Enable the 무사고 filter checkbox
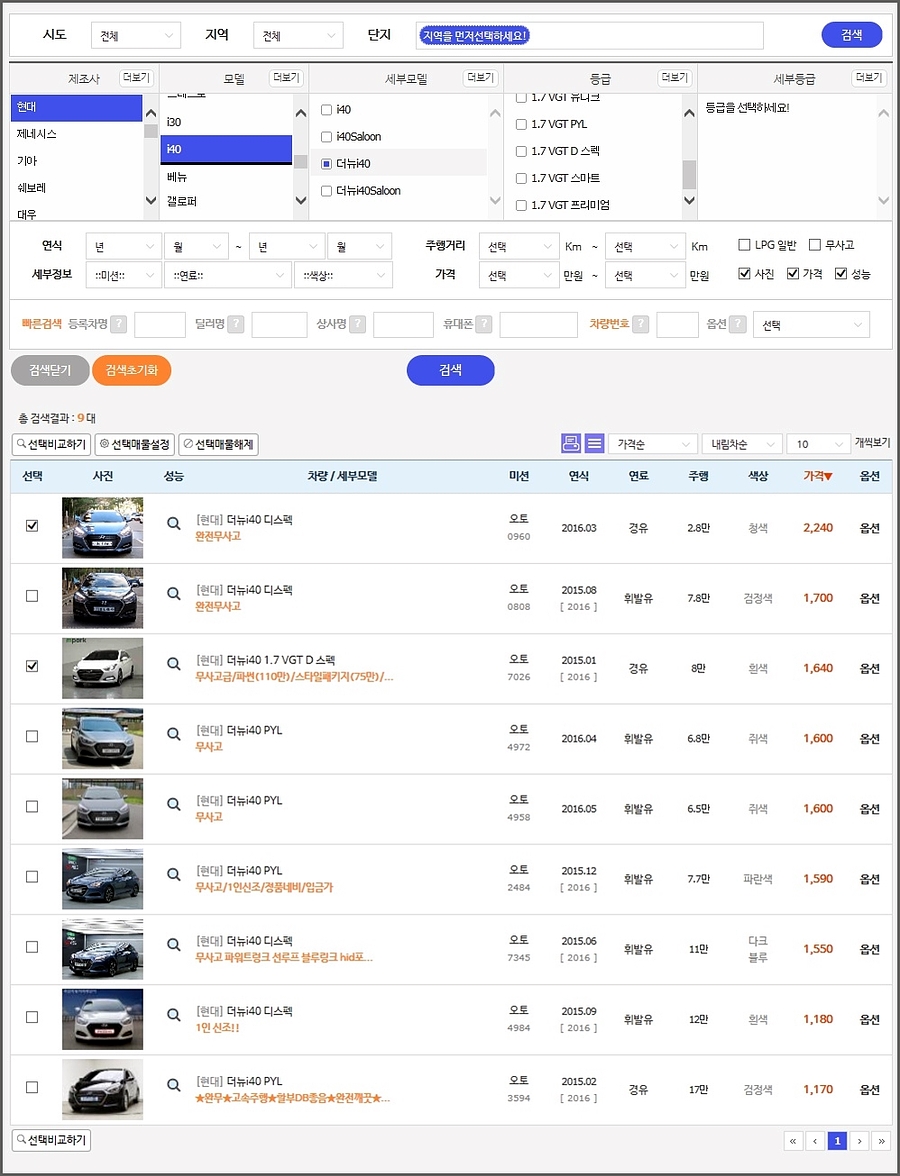Viewport: 900px width, 1176px height. pos(814,244)
